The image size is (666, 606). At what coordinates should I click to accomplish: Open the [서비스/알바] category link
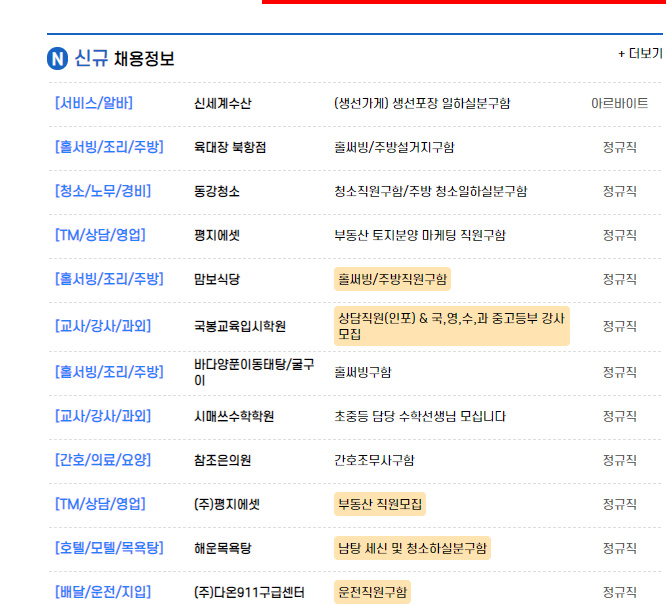coord(94,103)
